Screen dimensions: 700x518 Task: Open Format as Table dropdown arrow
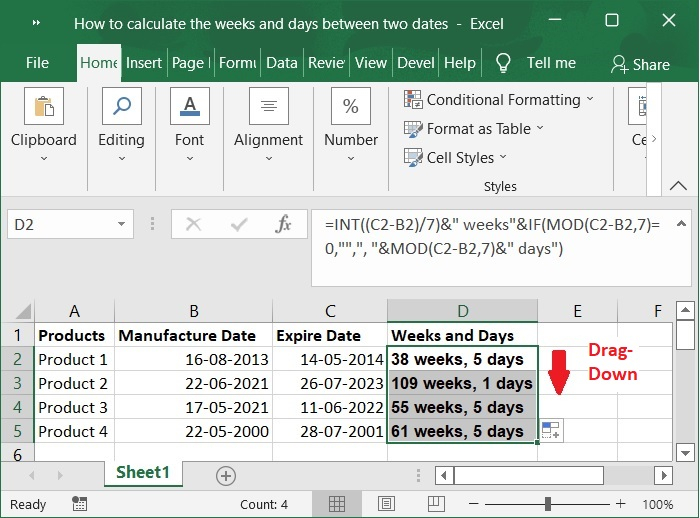540,128
